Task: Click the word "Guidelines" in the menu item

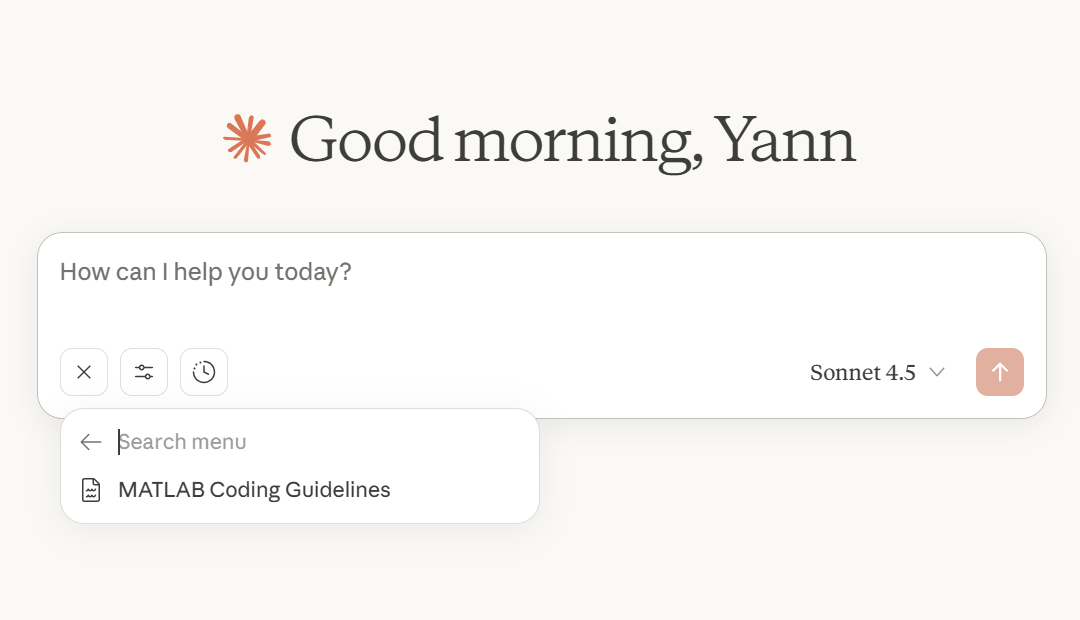Action: click(x=338, y=490)
